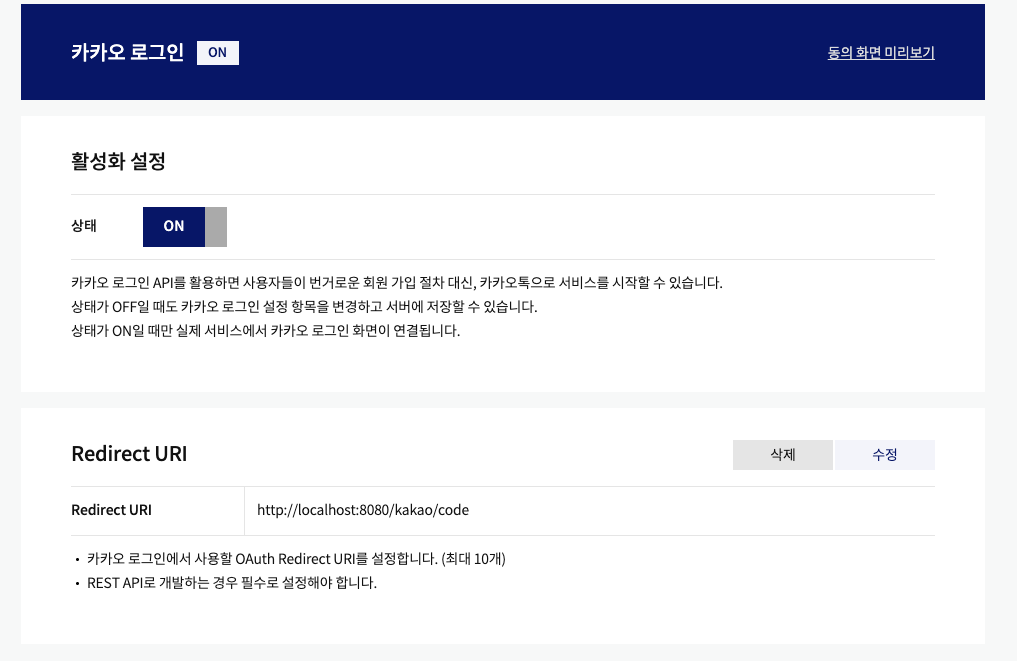Click the bullet starting REST API로 개발하는 경우

click(232, 583)
